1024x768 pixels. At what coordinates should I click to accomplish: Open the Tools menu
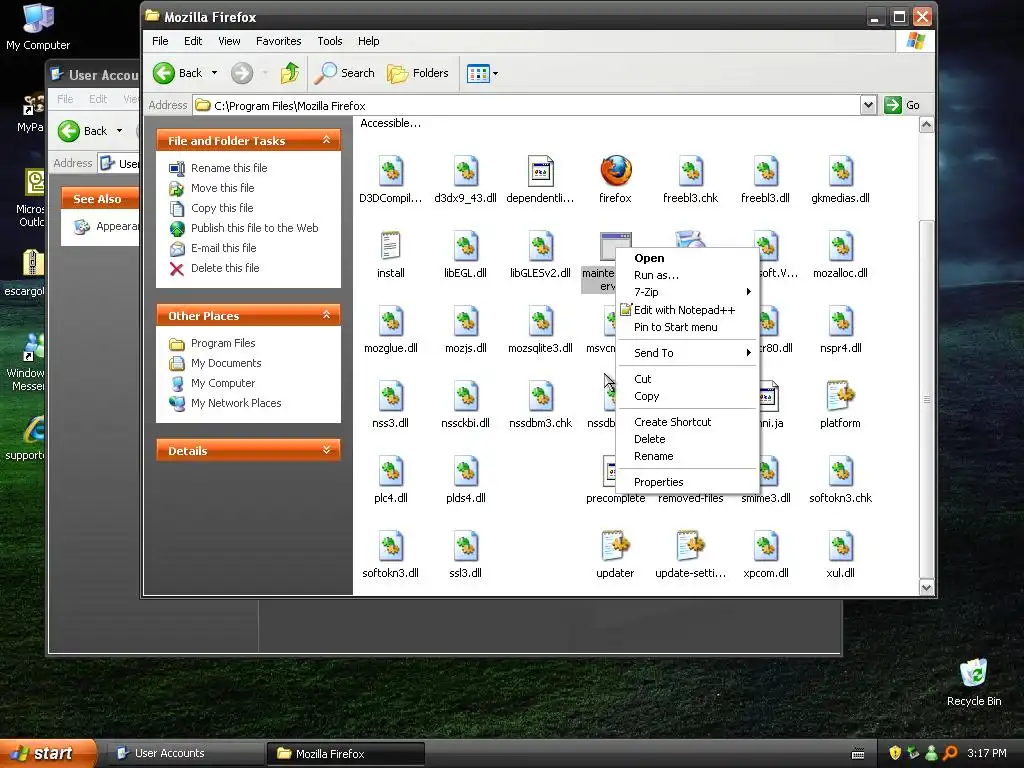coord(330,41)
